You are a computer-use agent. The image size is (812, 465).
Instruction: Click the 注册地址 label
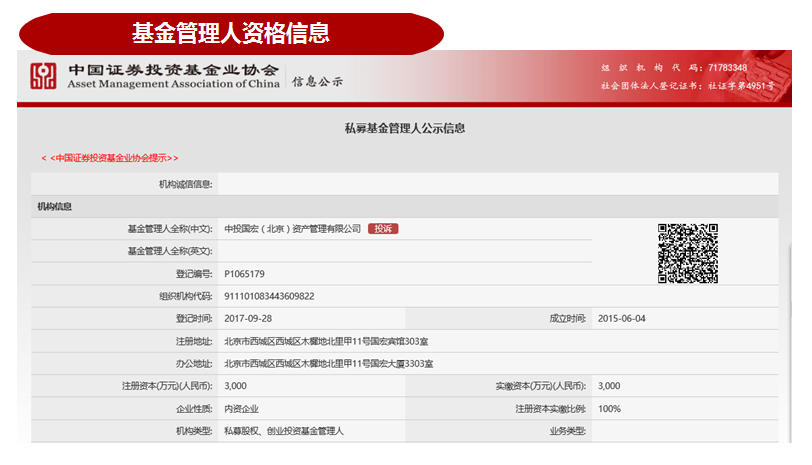point(194,341)
